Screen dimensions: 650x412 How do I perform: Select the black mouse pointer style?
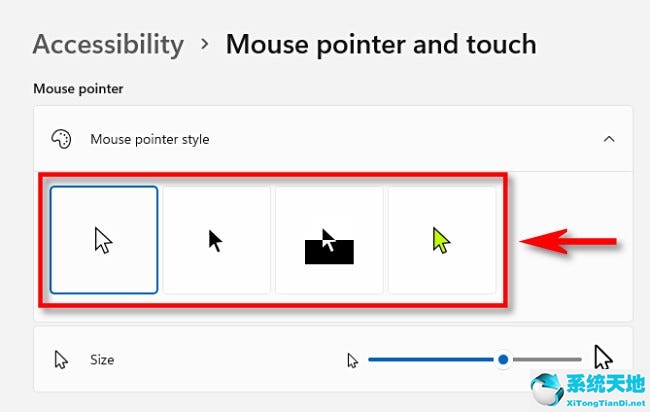click(x=216, y=240)
